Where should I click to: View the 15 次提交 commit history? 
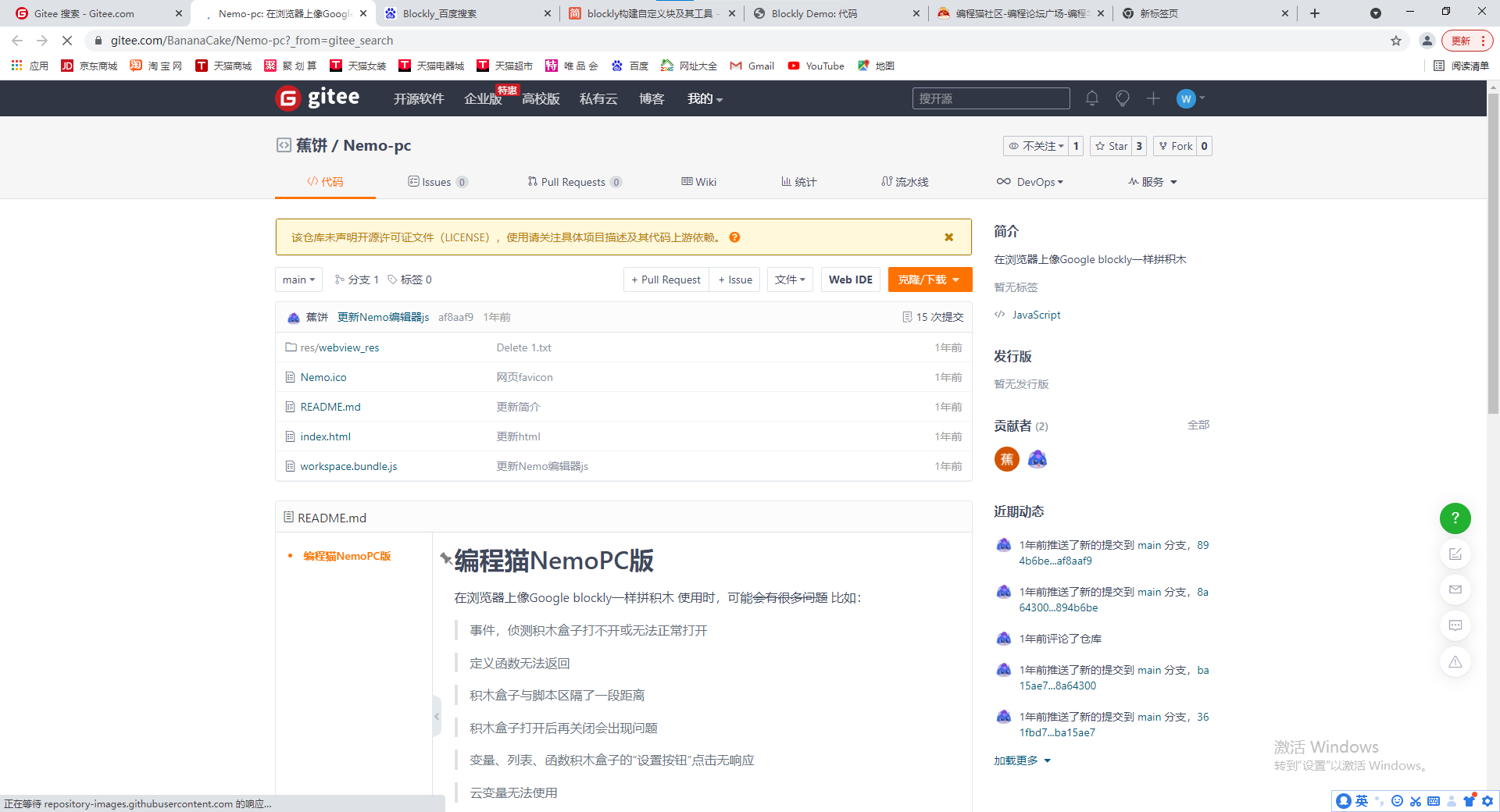933,317
